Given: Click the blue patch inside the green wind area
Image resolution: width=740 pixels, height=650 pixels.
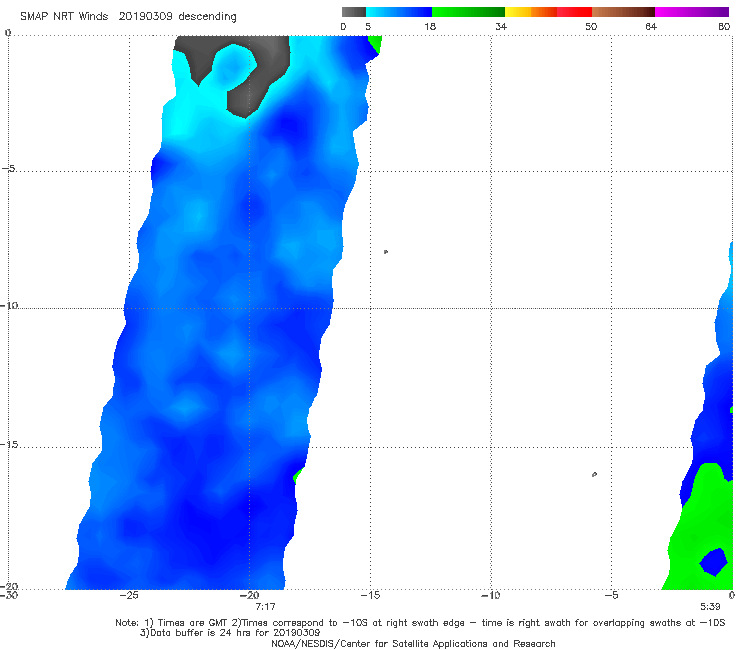Looking at the screenshot, I should click(714, 562).
